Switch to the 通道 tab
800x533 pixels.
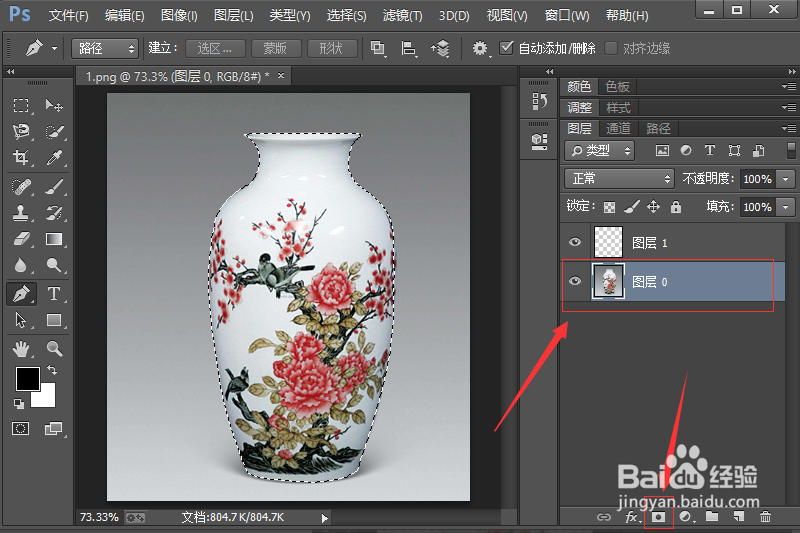click(618, 128)
